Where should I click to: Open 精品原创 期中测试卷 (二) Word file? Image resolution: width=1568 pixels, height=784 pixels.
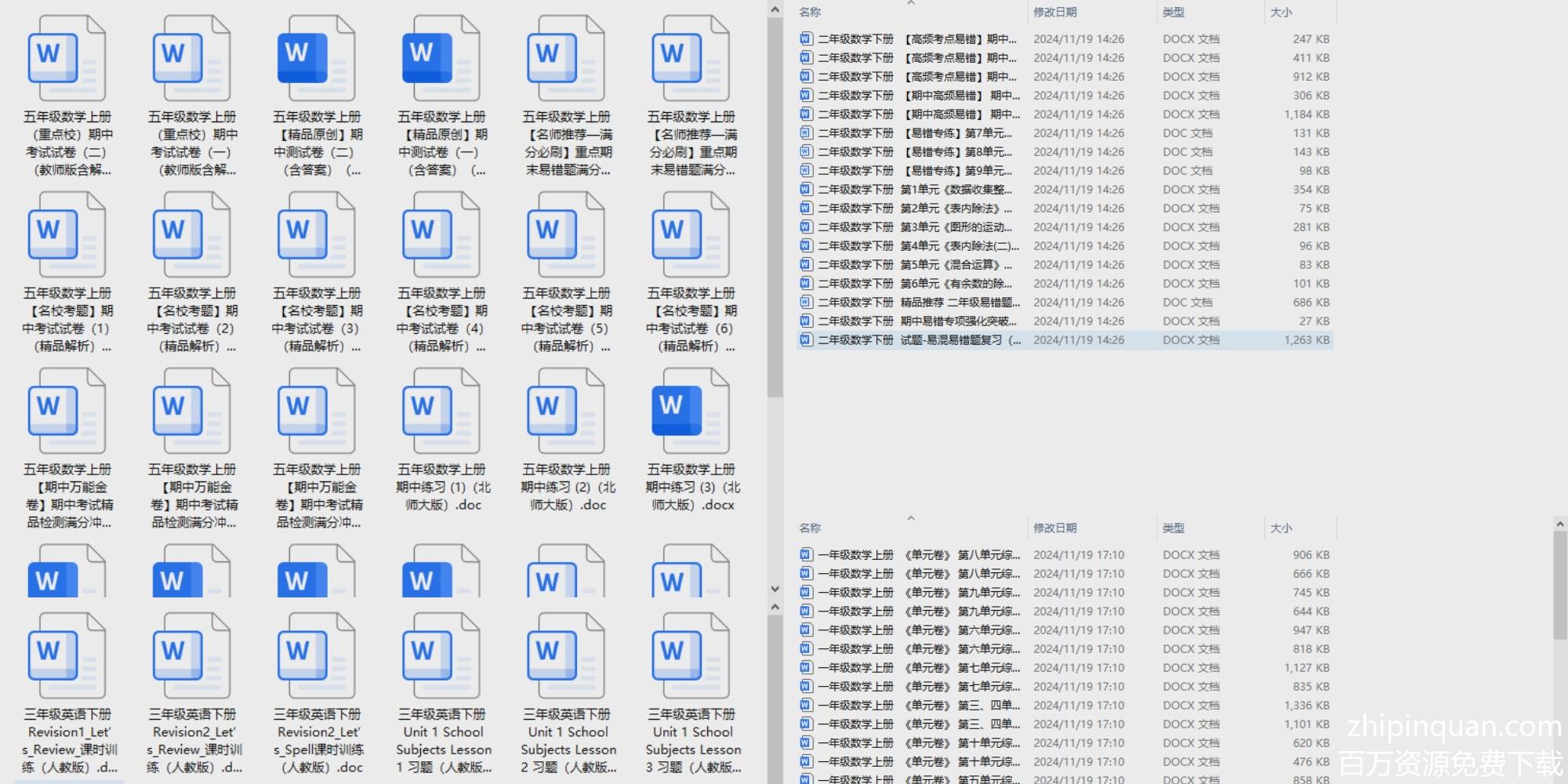point(316,59)
